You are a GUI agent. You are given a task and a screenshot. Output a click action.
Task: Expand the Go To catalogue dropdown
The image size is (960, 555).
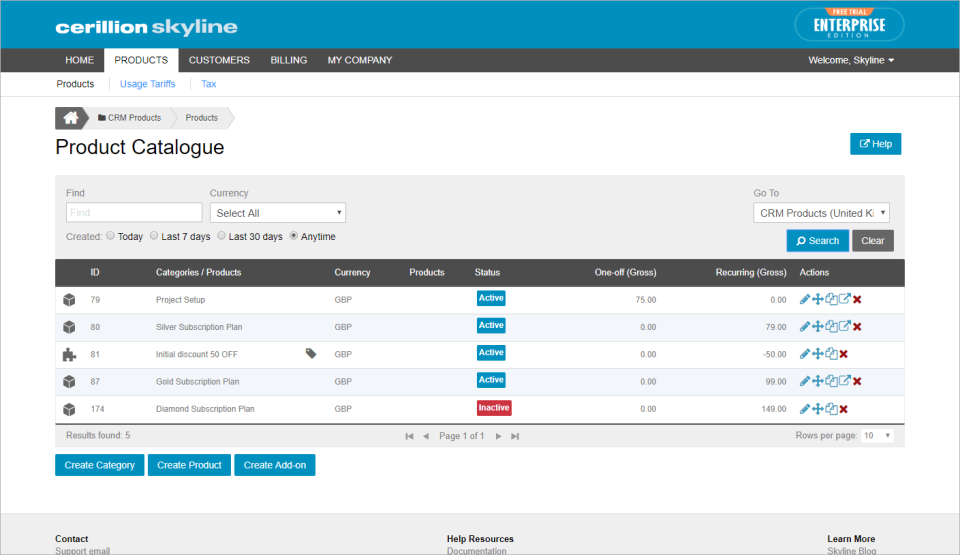click(821, 213)
